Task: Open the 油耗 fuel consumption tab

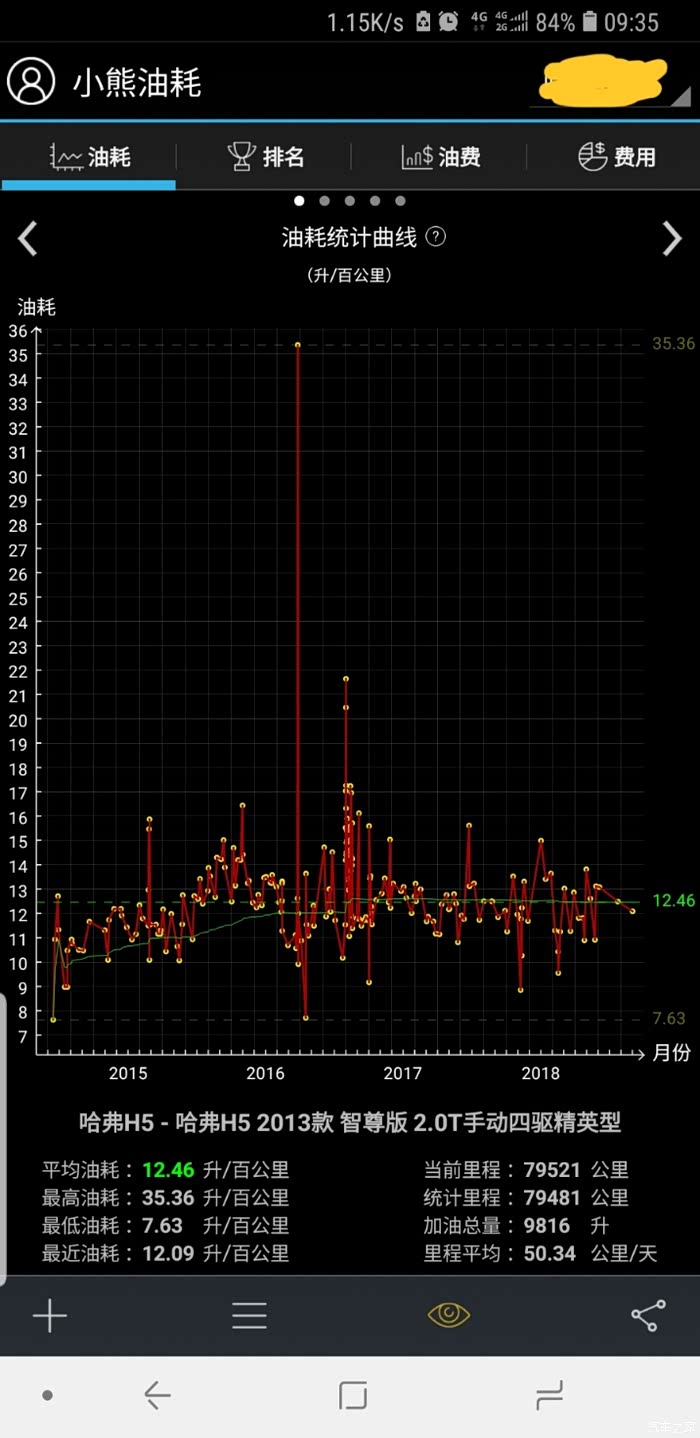Action: pos(90,157)
